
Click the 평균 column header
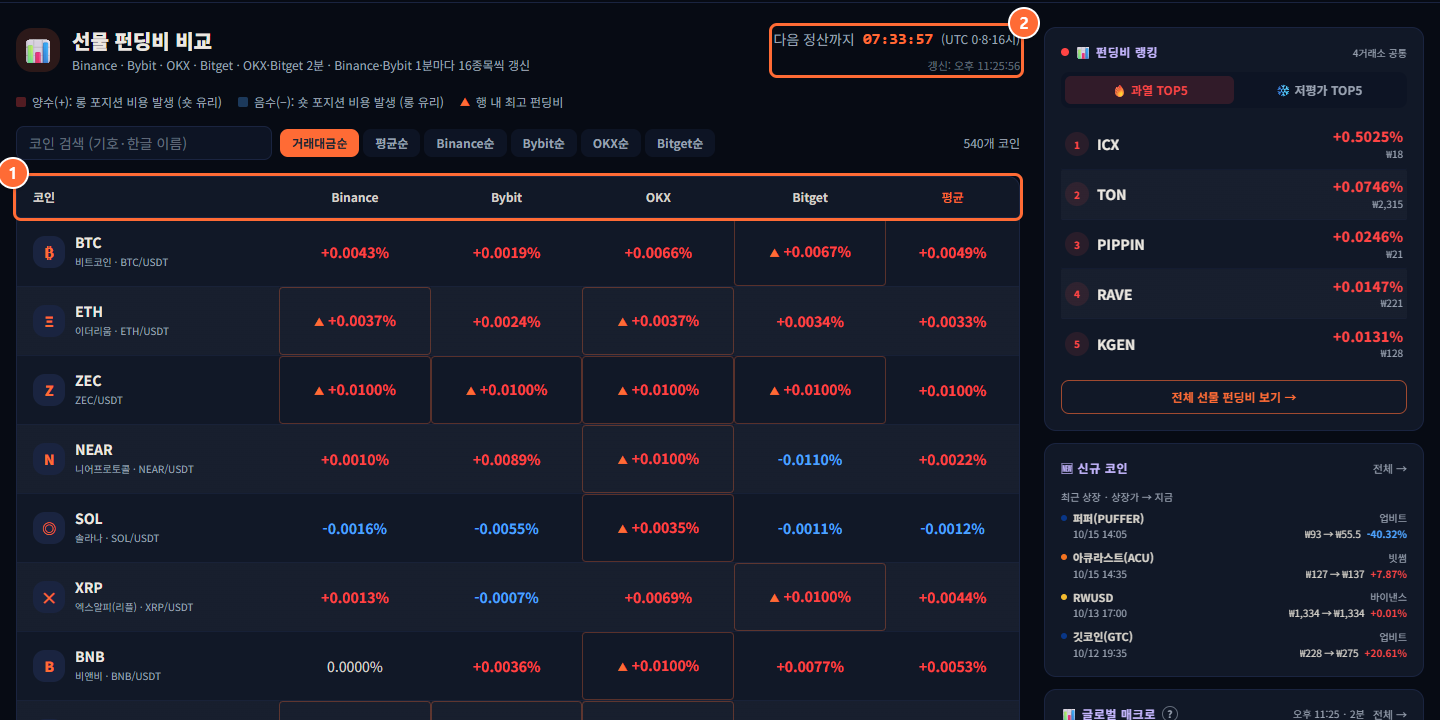tap(952, 198)
